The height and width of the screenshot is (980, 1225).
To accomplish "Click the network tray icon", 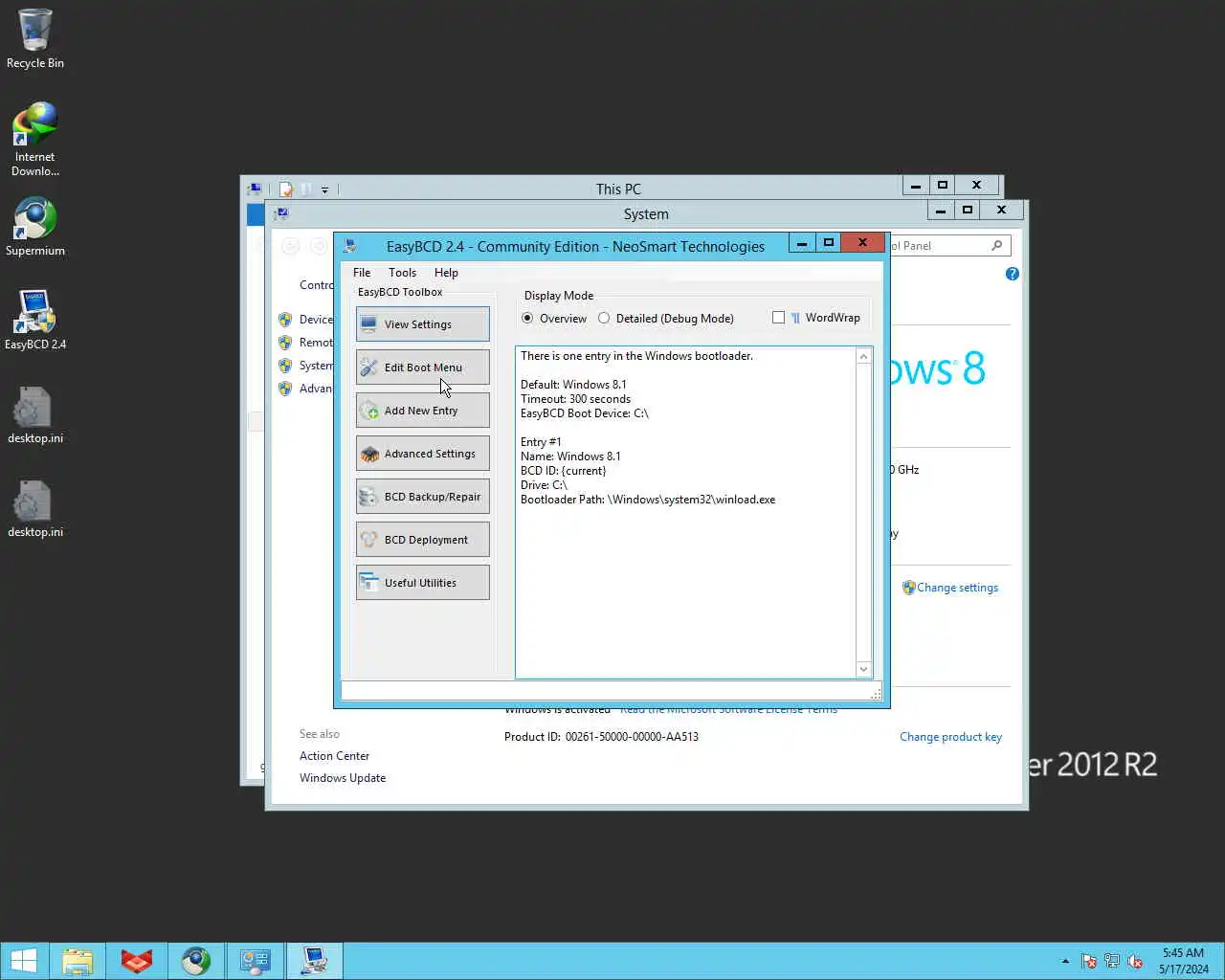I will pos(1112,961).
